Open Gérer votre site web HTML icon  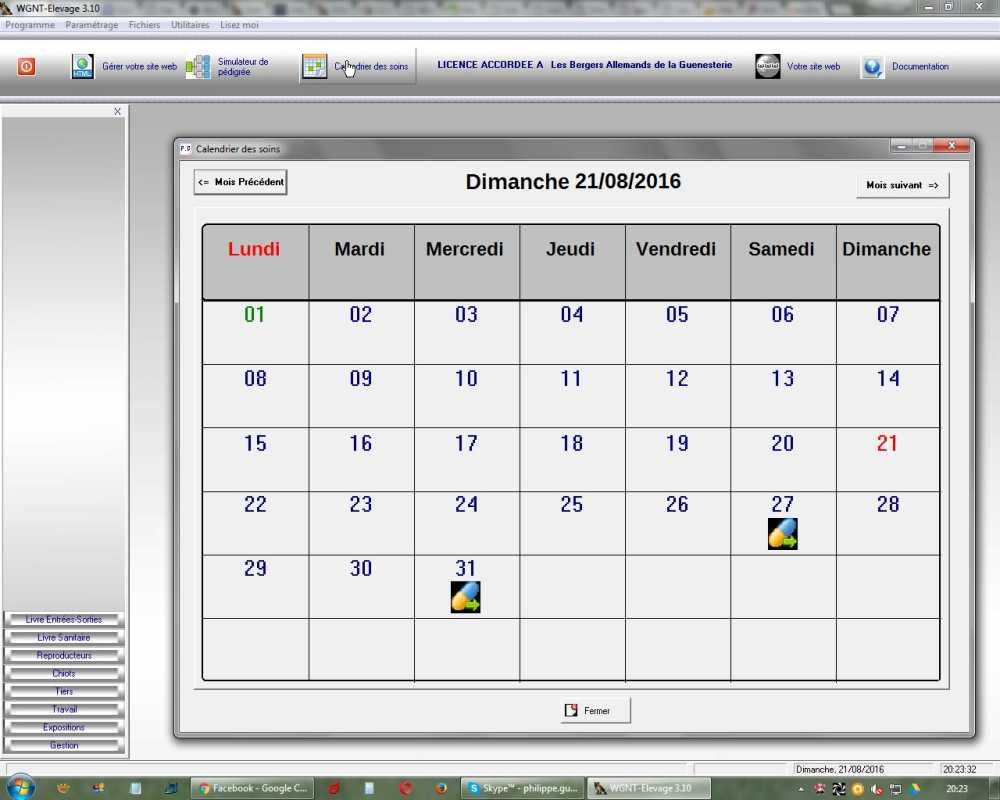[82, 67]
